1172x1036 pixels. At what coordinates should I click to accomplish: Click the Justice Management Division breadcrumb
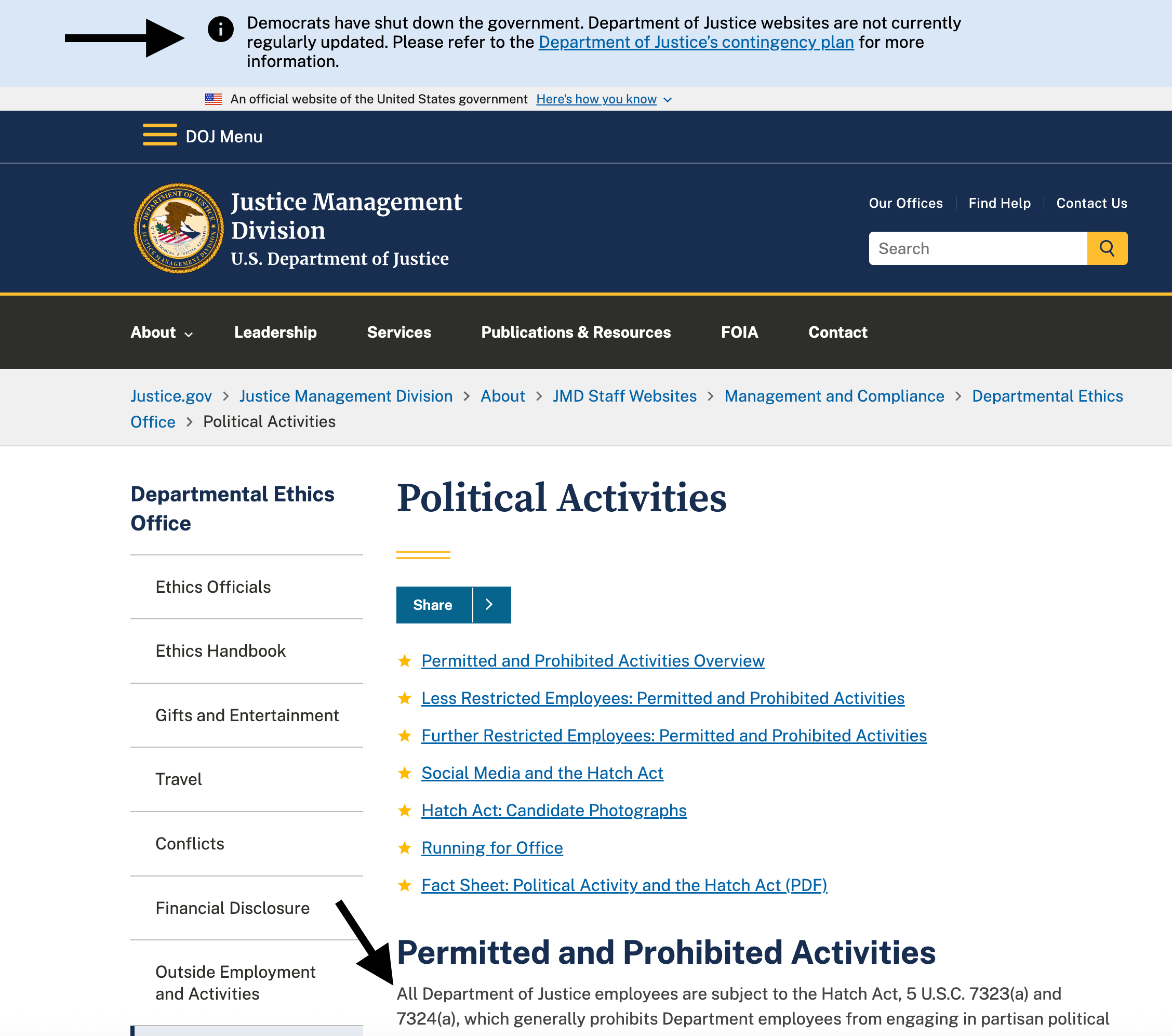coord(346,395)
